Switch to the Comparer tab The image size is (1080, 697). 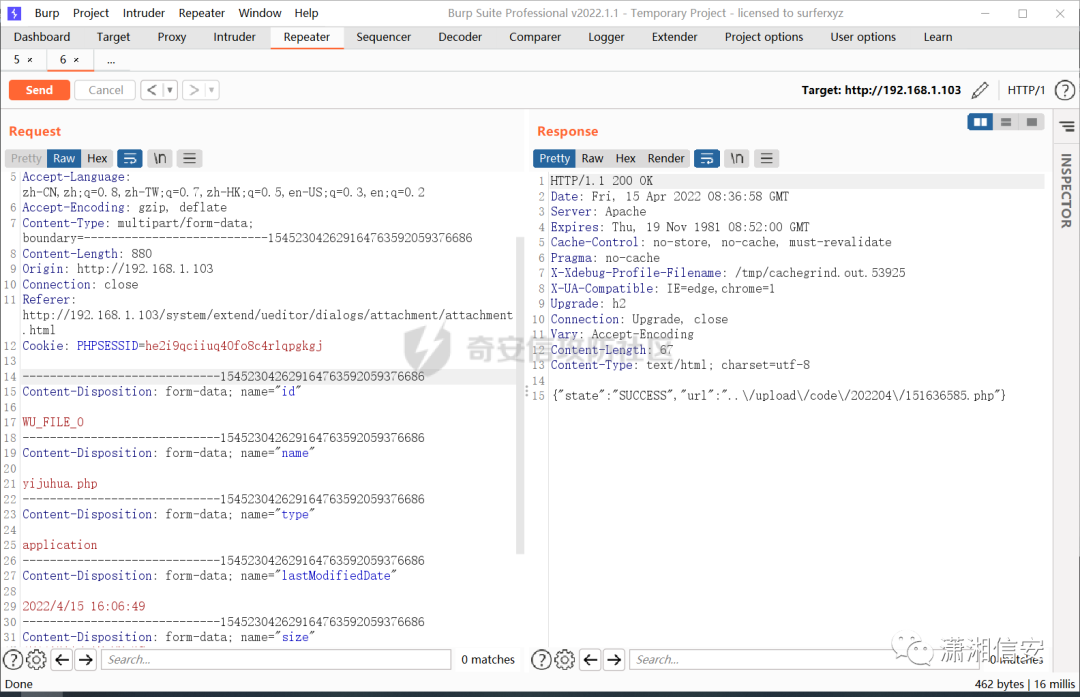[x=535, y=37]
